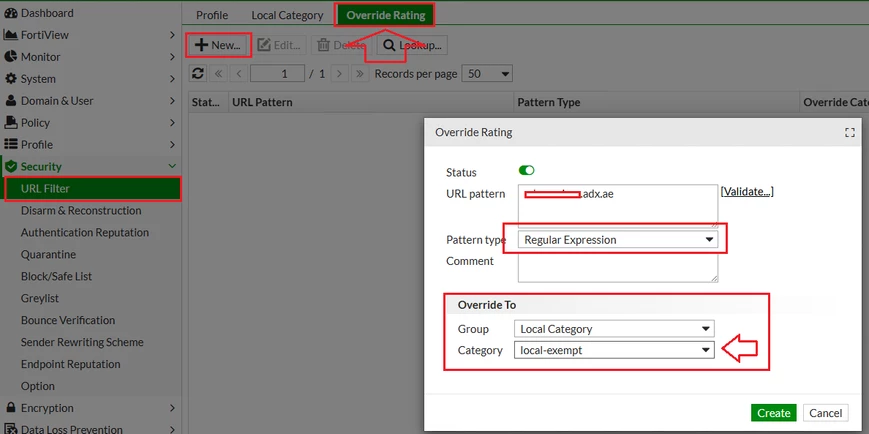
Task: Open Bounce Verification
Action: click(68, 320)
